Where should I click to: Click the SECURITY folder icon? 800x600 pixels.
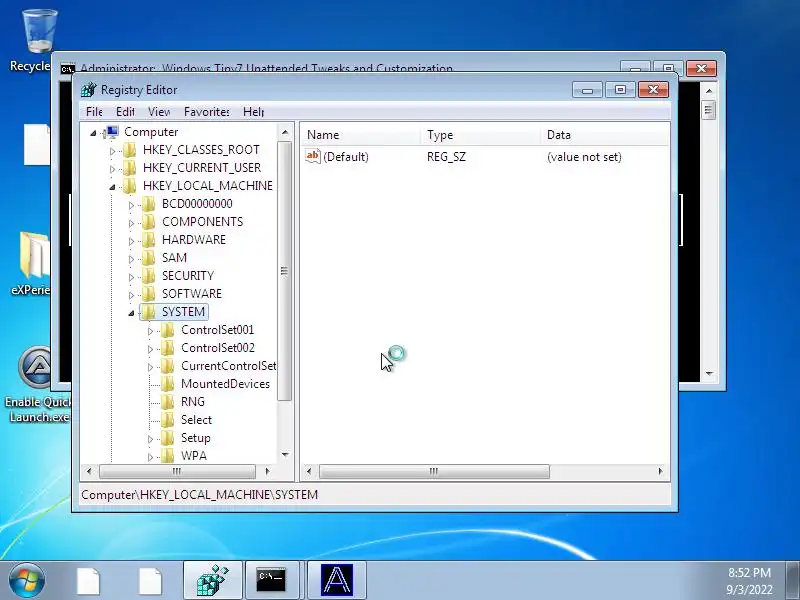148,276
